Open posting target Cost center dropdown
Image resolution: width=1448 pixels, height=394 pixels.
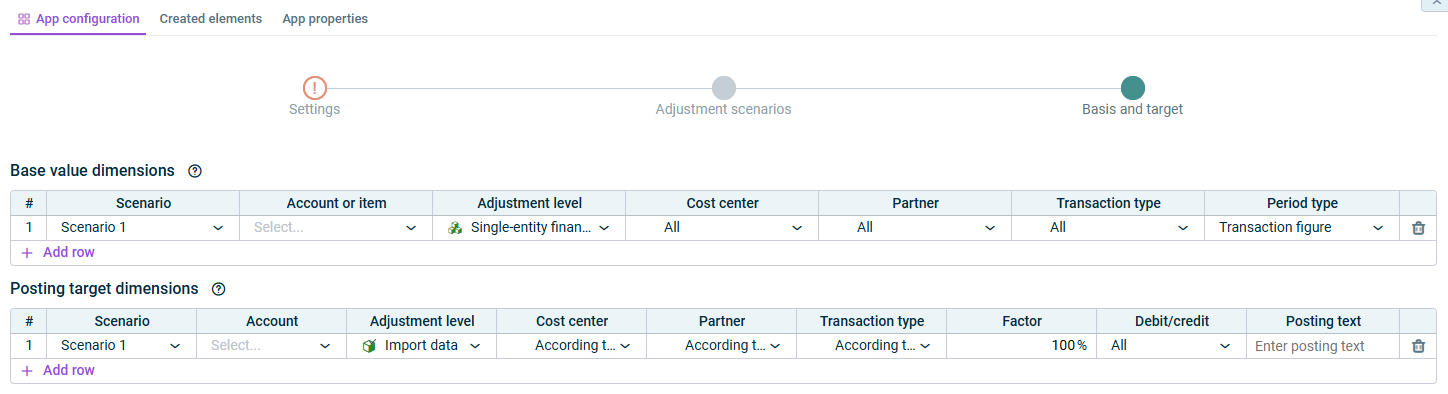[x=572, y=346]
